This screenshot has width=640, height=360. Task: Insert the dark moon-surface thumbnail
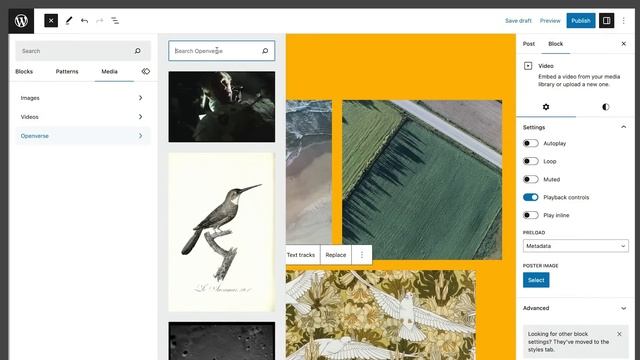point(222,341)
